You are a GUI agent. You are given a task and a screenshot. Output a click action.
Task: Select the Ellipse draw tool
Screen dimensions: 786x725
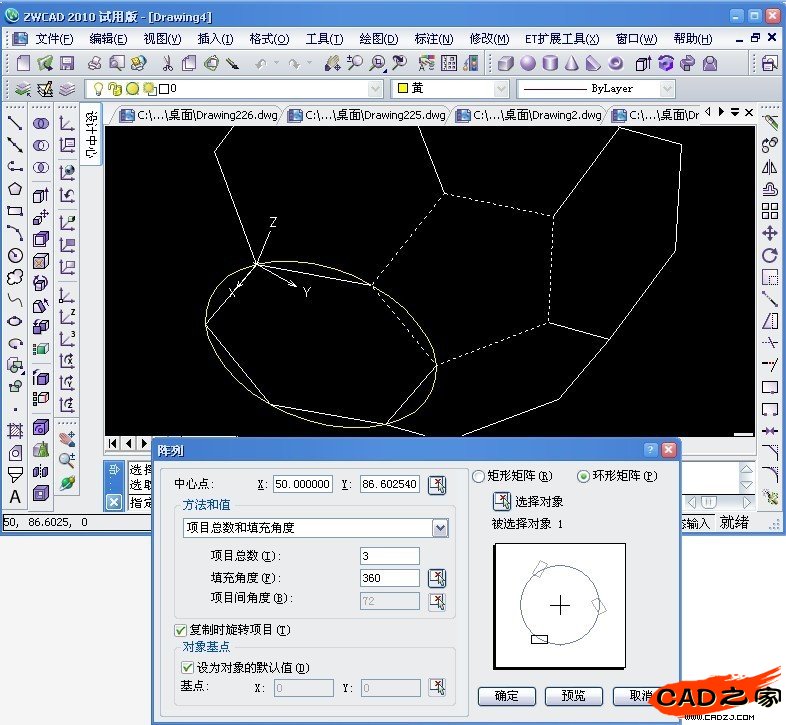point(15,321)
